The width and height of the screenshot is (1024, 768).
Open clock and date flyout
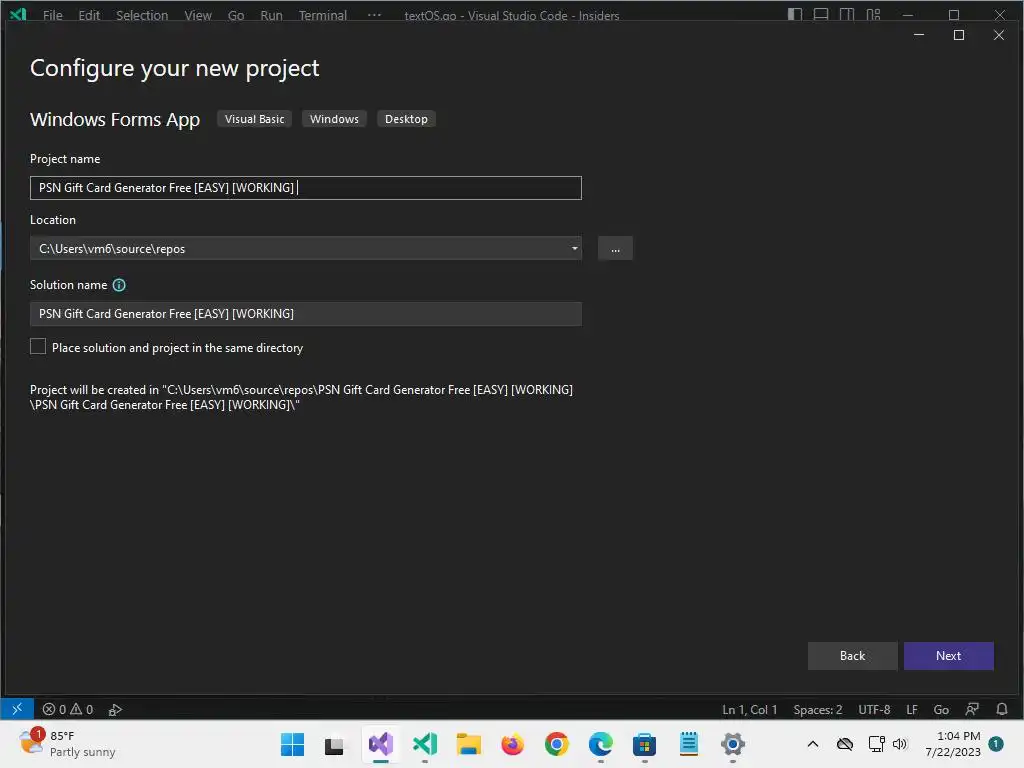tap(953, 744)
